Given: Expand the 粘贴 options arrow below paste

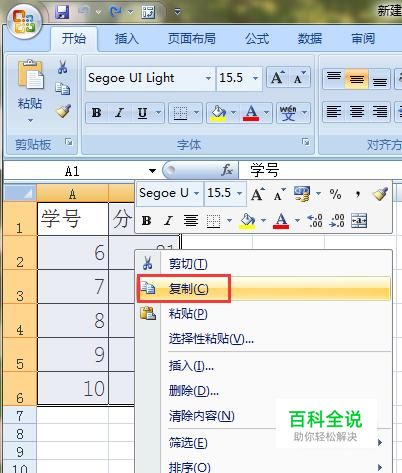Looking at the screenshot, I should click(x=30, y=120).
